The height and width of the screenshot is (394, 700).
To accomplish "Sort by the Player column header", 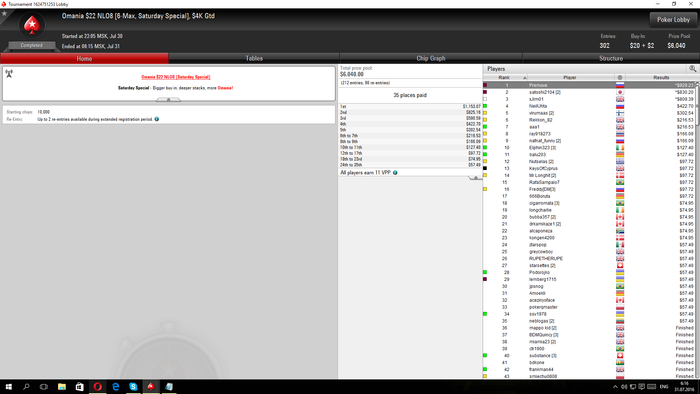I will coord(570,78).
